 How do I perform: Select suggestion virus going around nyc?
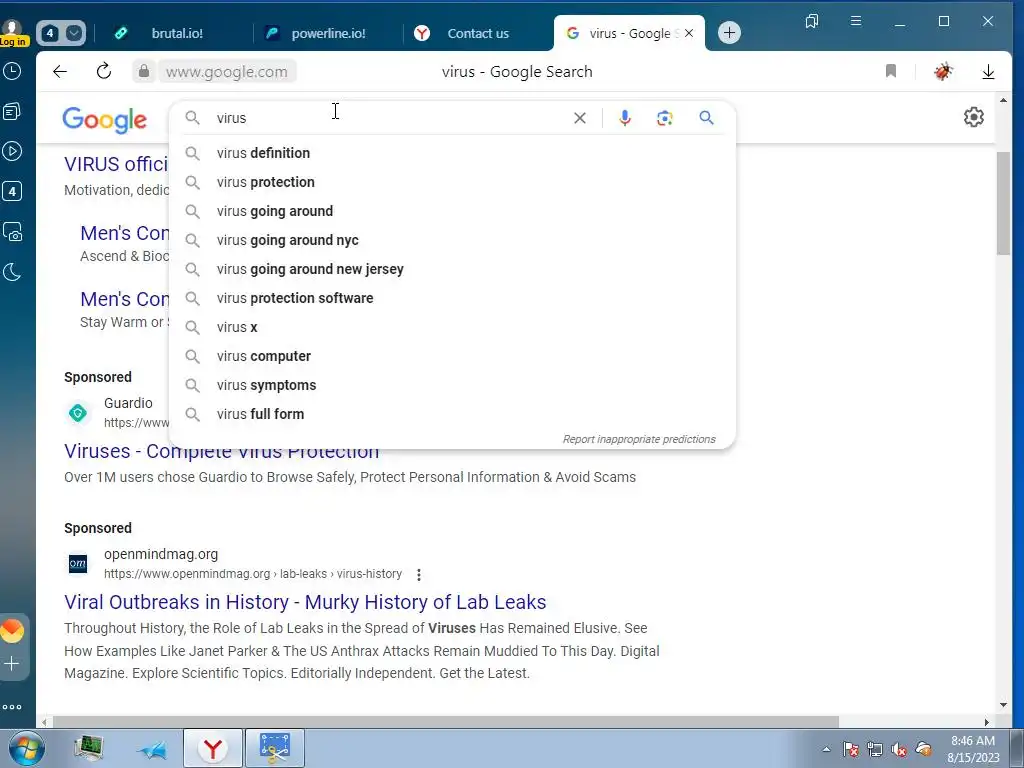[452, 240]
